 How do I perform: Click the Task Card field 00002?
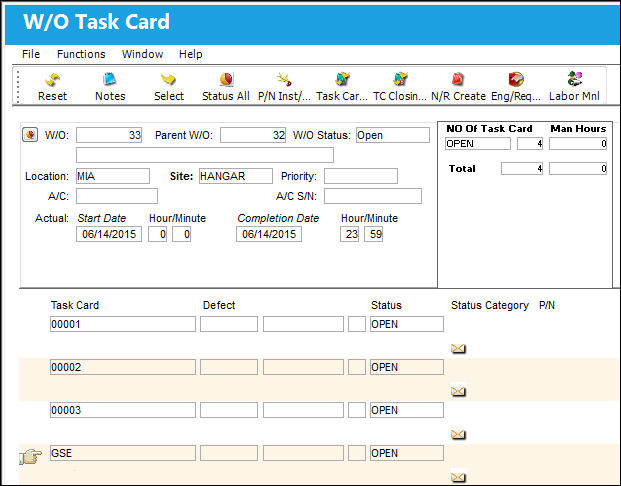(x=123, y=367)
